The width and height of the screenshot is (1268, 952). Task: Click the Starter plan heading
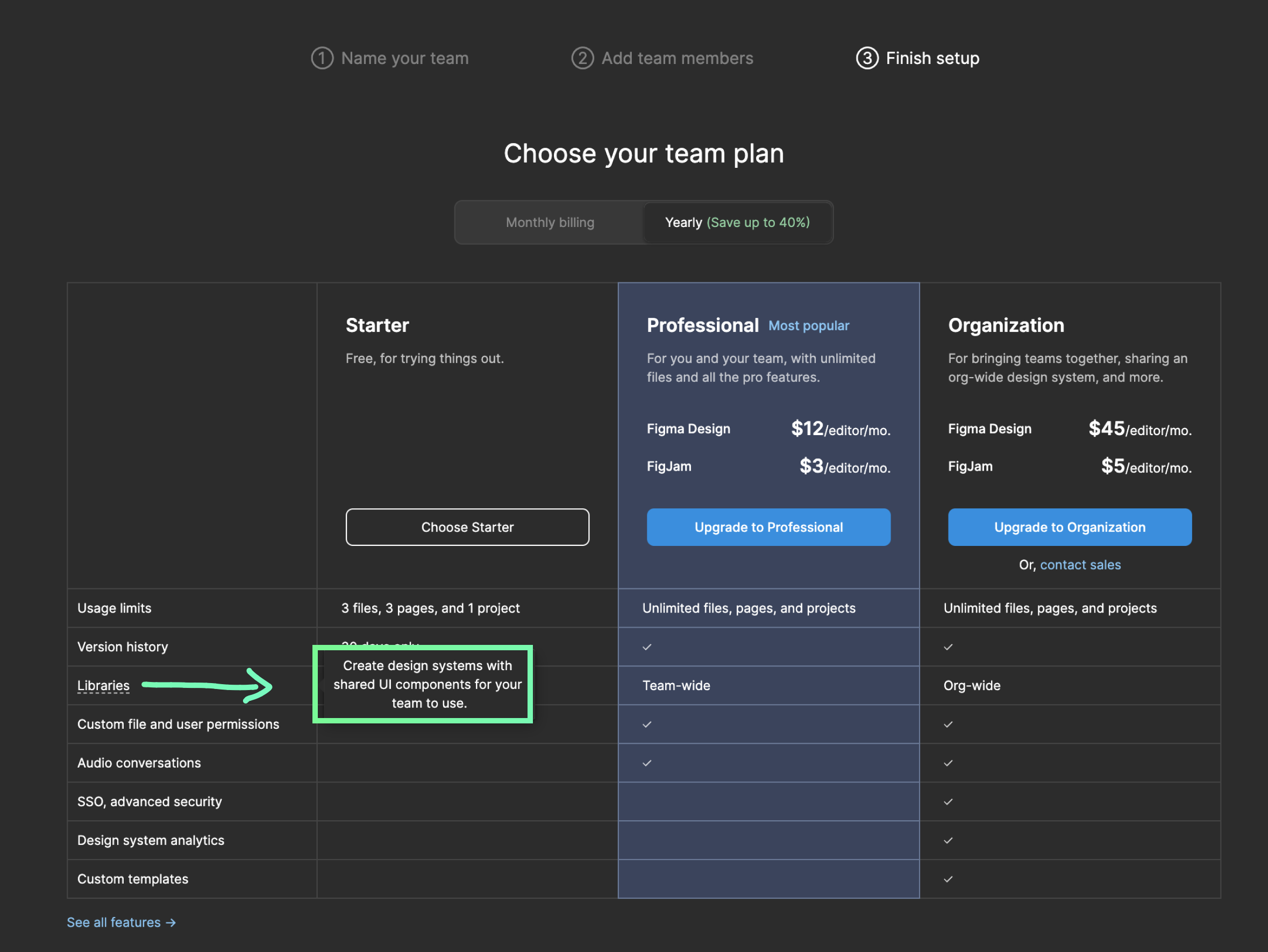pos(376,325)
